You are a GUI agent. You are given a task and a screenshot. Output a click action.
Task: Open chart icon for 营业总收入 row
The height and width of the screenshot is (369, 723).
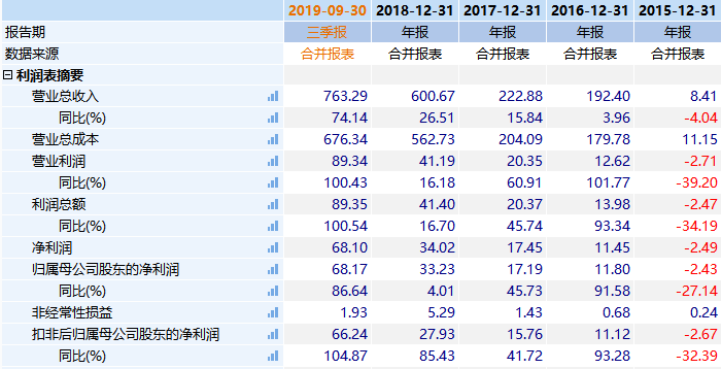[x=273, y=96]
